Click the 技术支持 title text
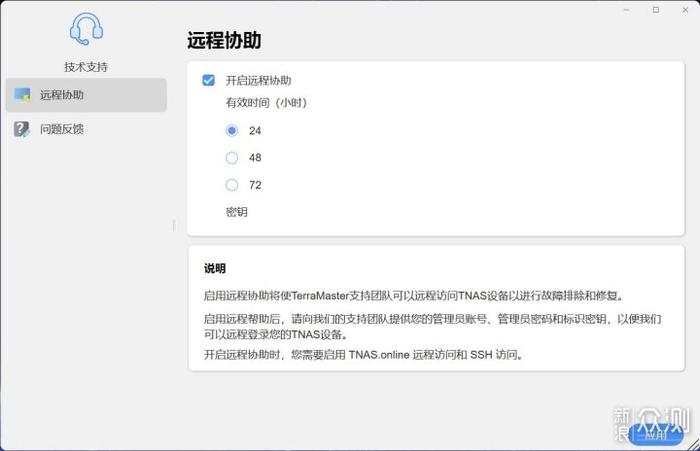 click(x=86, y=67)
